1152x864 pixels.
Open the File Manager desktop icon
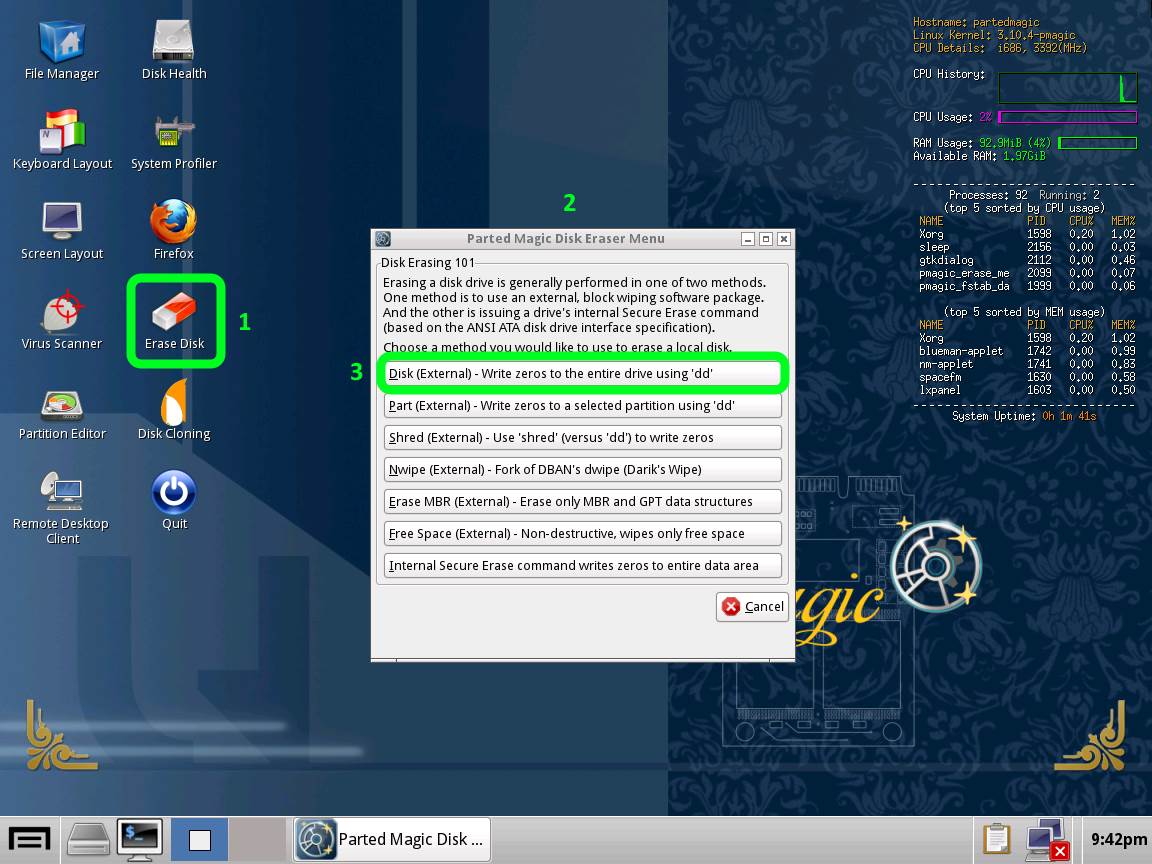coord(62,50)
